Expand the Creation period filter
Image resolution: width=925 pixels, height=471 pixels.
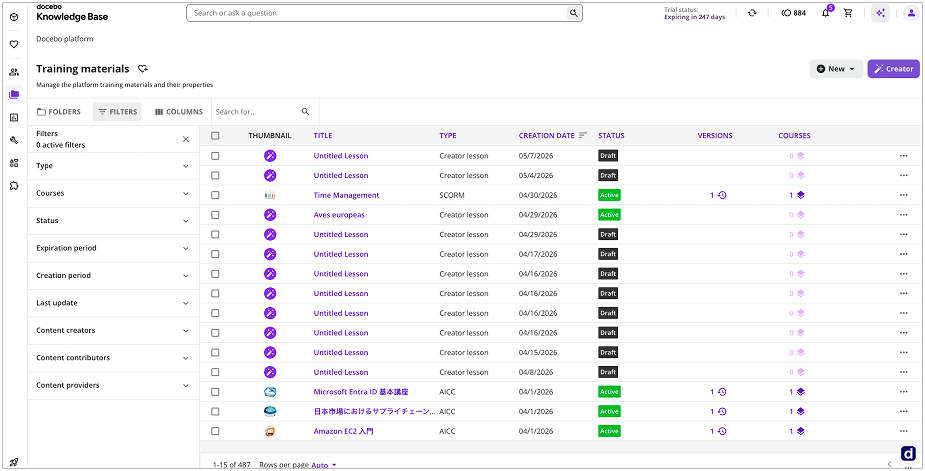[x=113, y=276]
